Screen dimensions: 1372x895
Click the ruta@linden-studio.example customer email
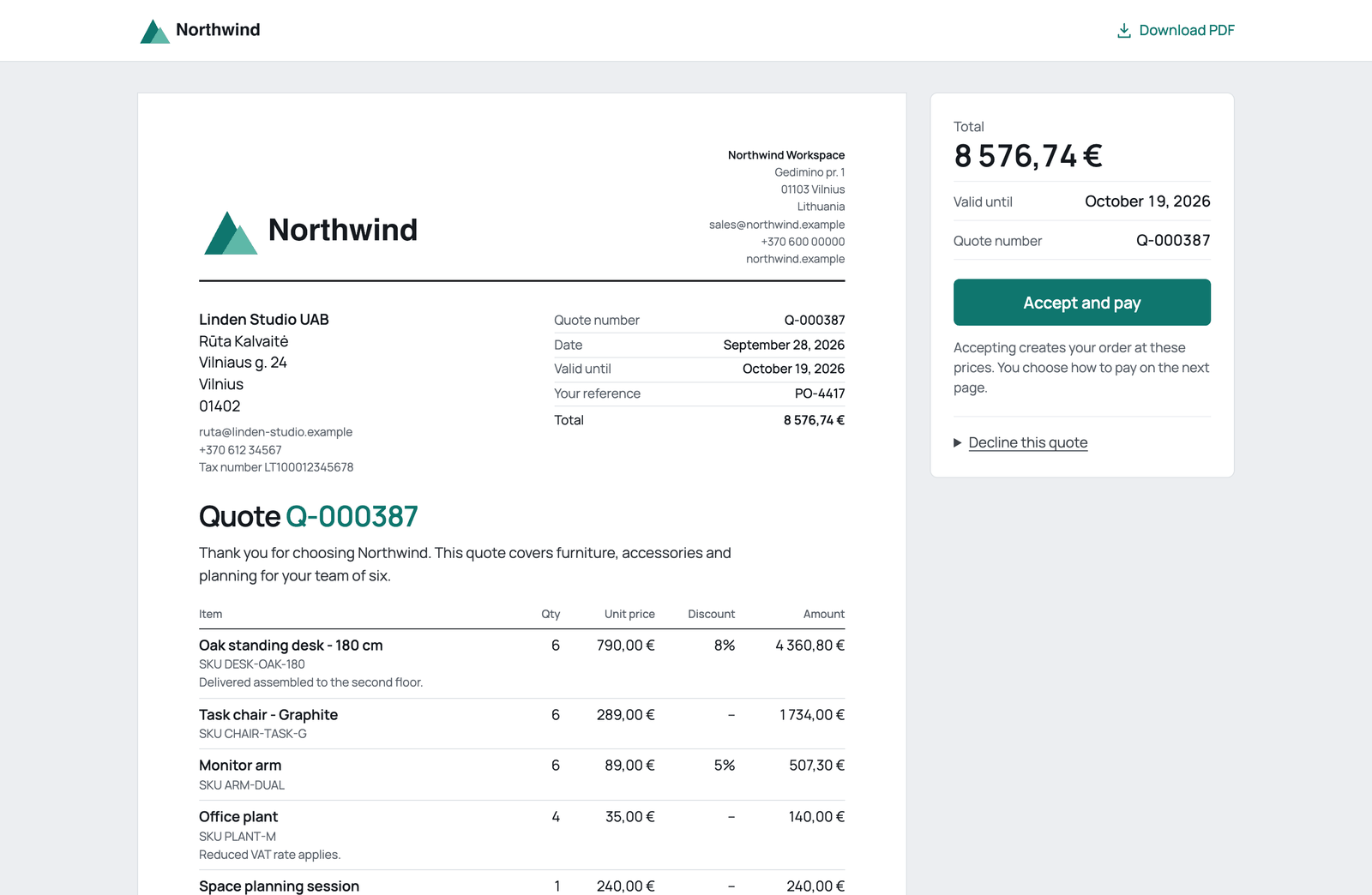[275, 432]
